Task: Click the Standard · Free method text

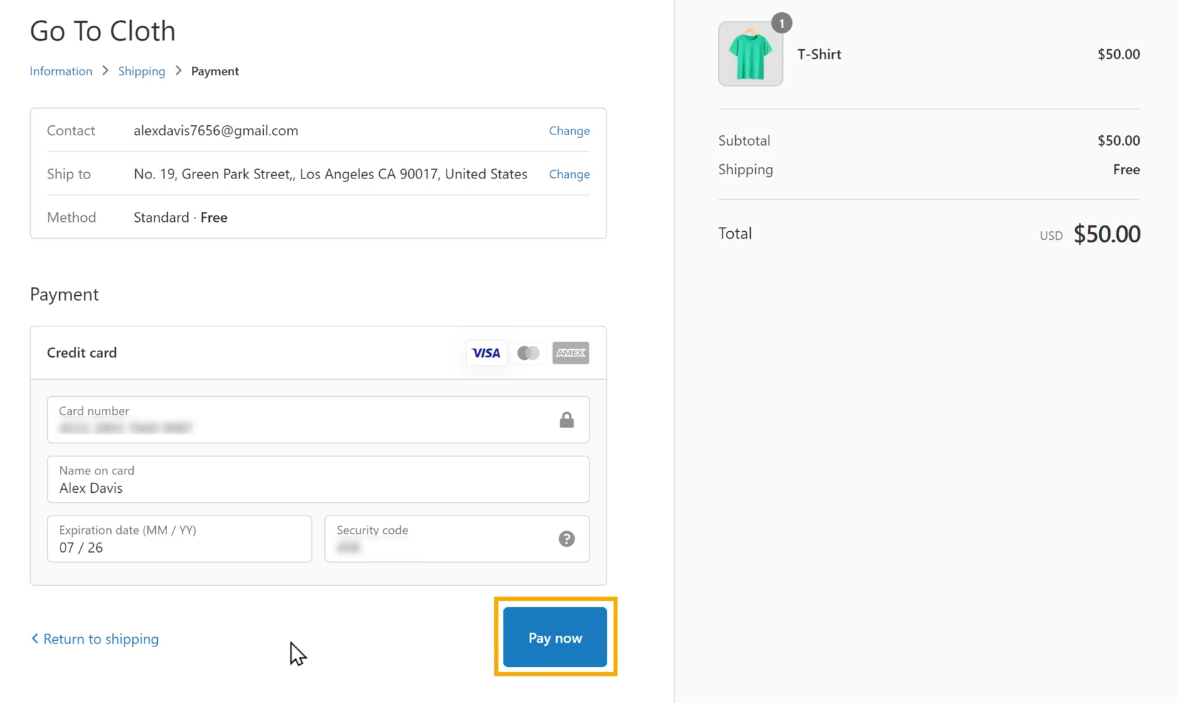Action: pyautogui.click(x=180, y=218)
